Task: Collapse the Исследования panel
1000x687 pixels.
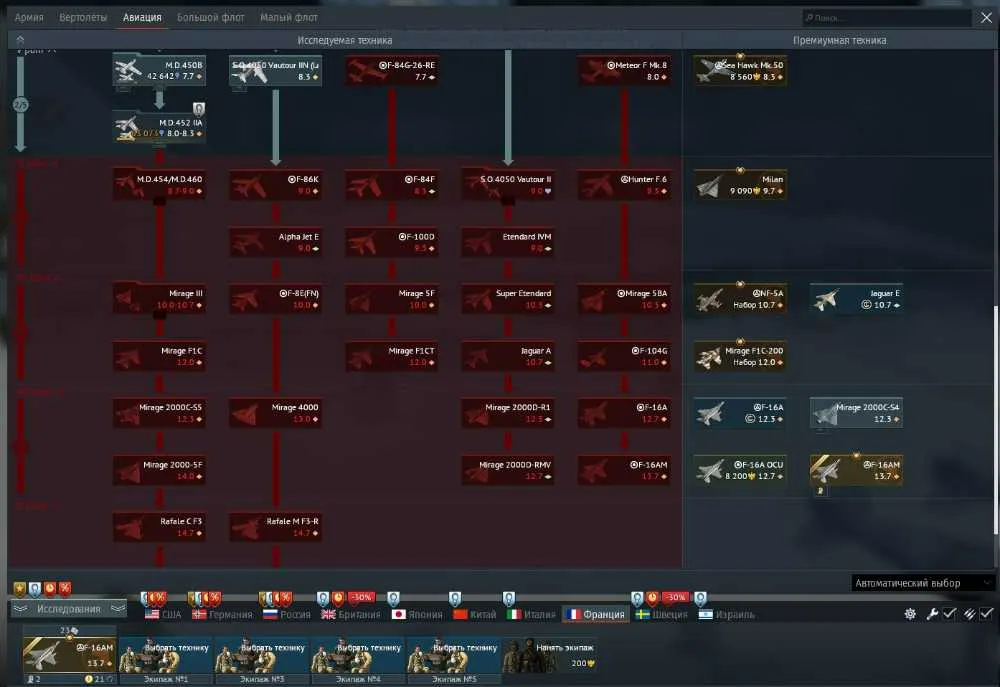Action: click(68, 609)
